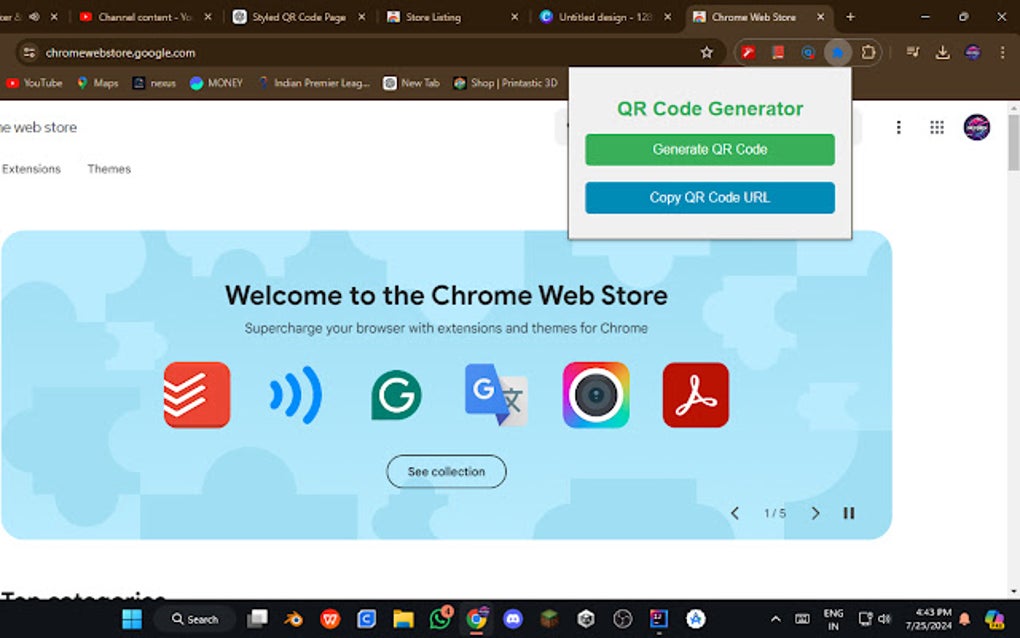Open the clock showing 4:43 PM

point(928,619)
